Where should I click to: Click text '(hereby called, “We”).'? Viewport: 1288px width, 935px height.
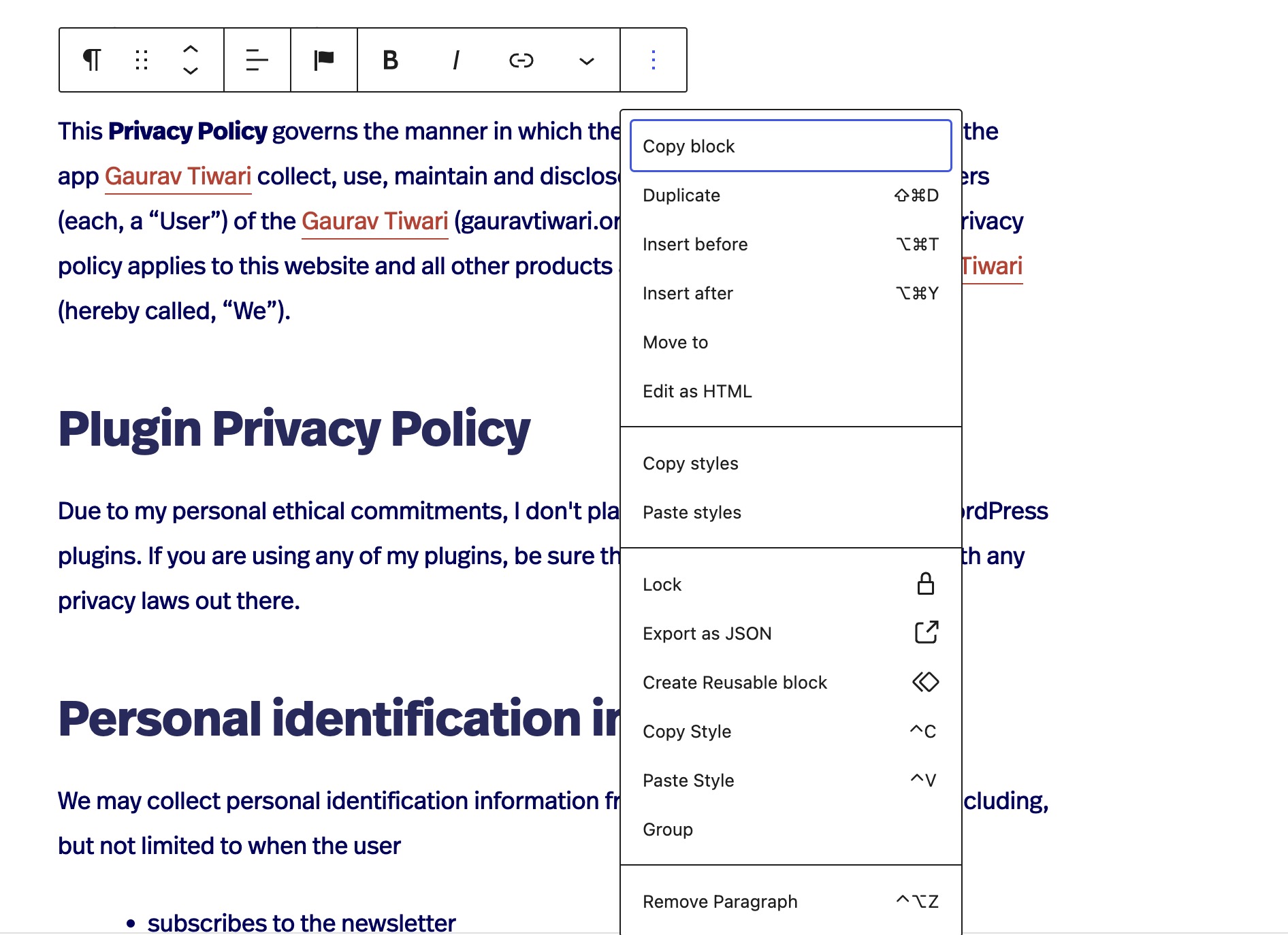(x=174, y=311)
